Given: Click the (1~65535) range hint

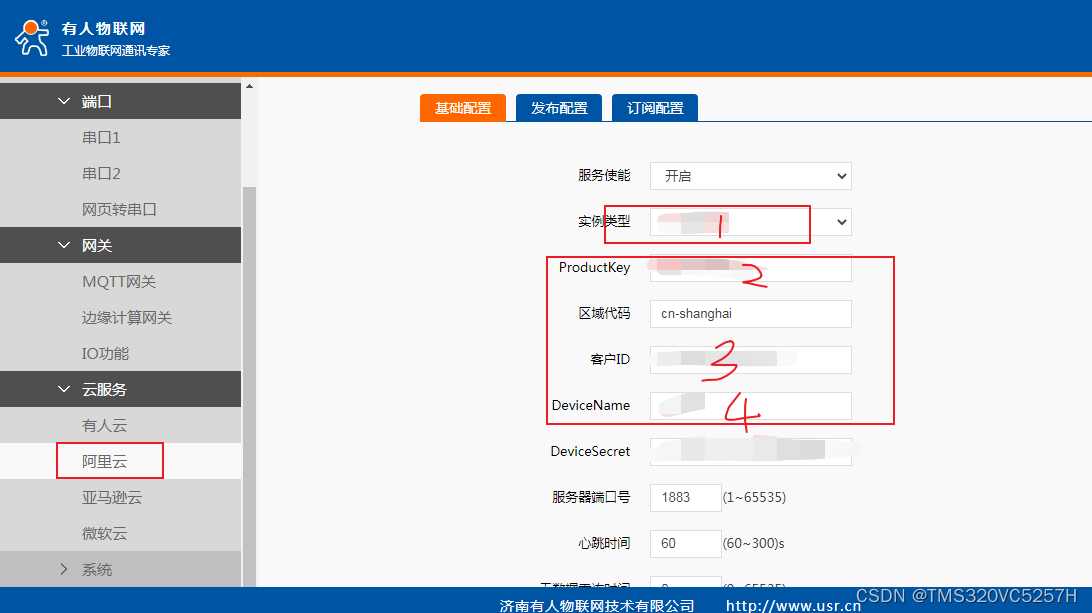Looking at the screenshot, I should pos(754,497).
